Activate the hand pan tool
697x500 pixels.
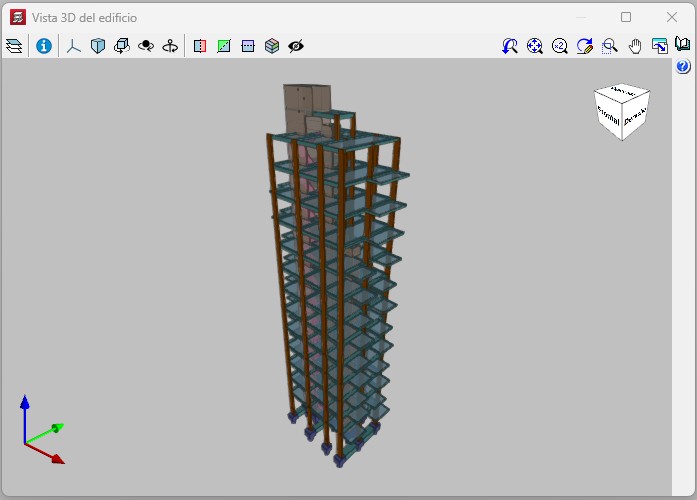(x=634, y=46)
